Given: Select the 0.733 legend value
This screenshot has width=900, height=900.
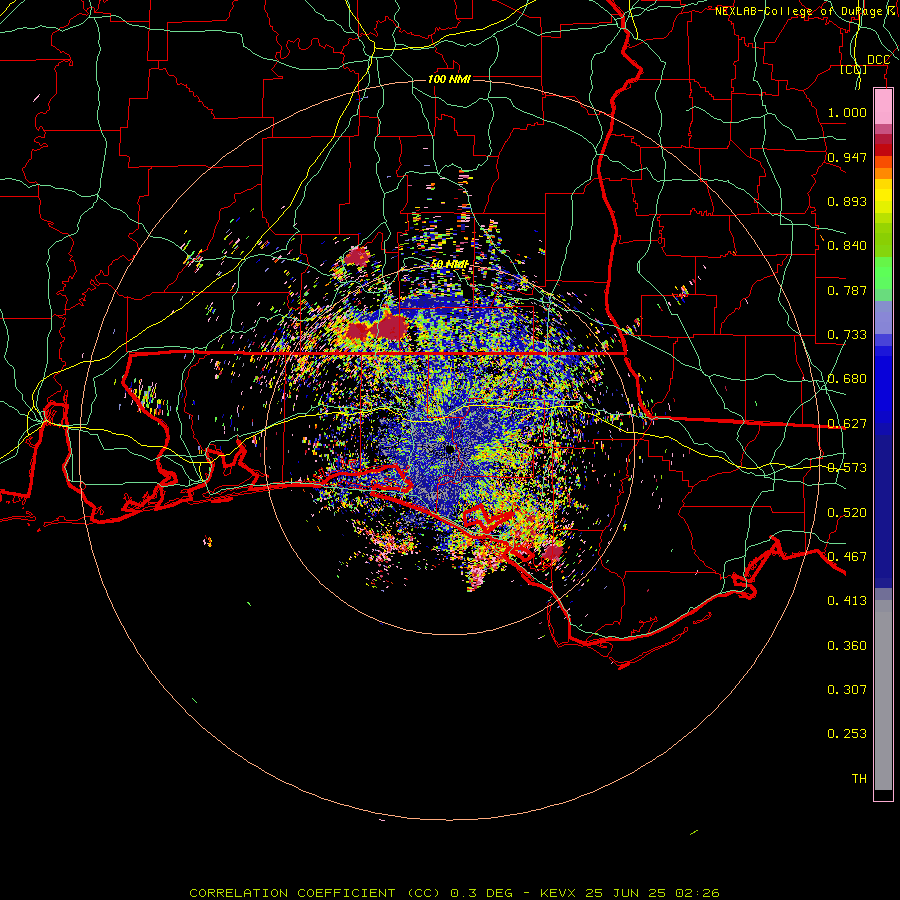Looking at the screenshot, I should (847, 335).
